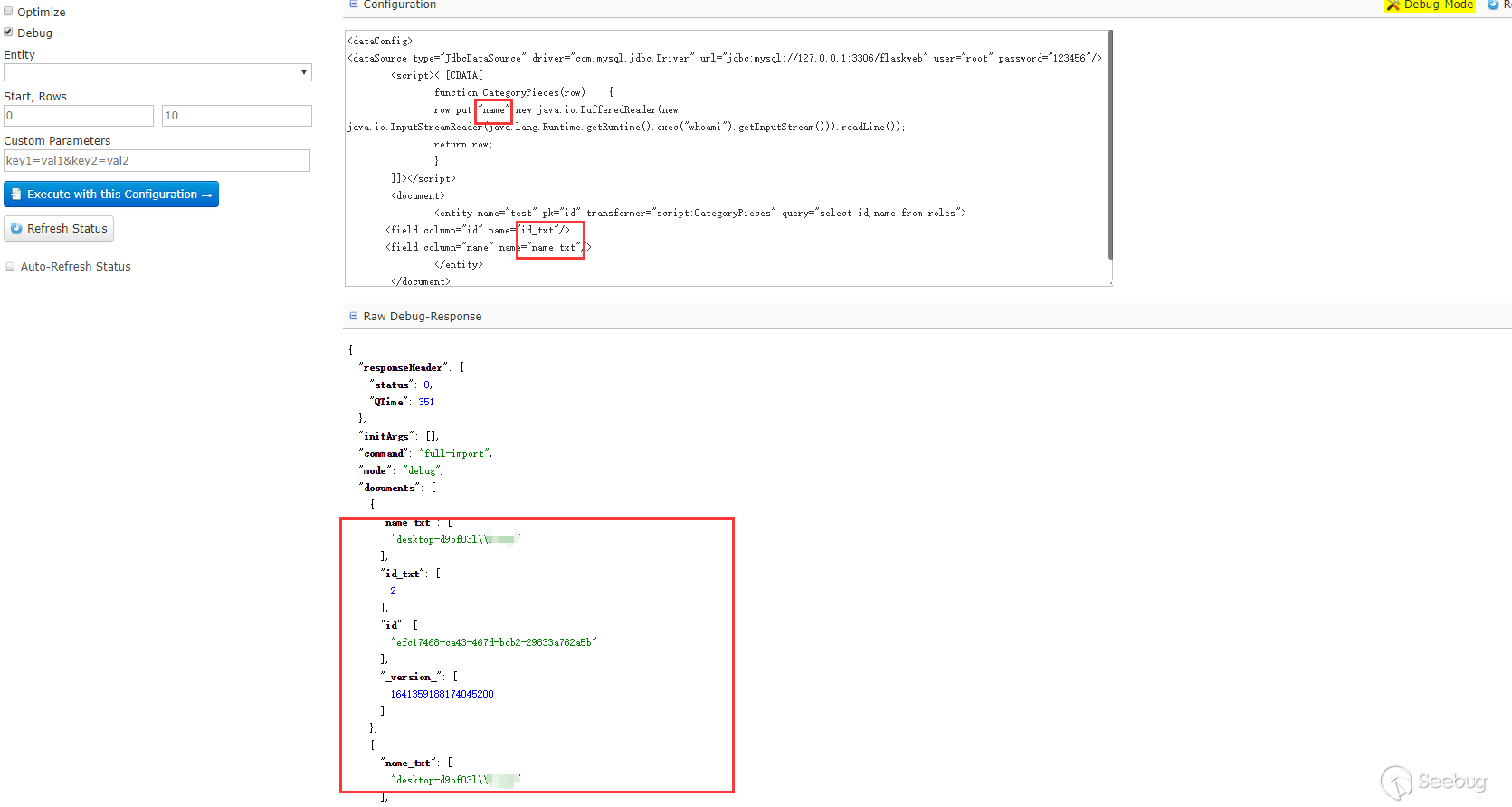
Task: Click the Debug-Mode tool icon
Action: click(1393, 5)
